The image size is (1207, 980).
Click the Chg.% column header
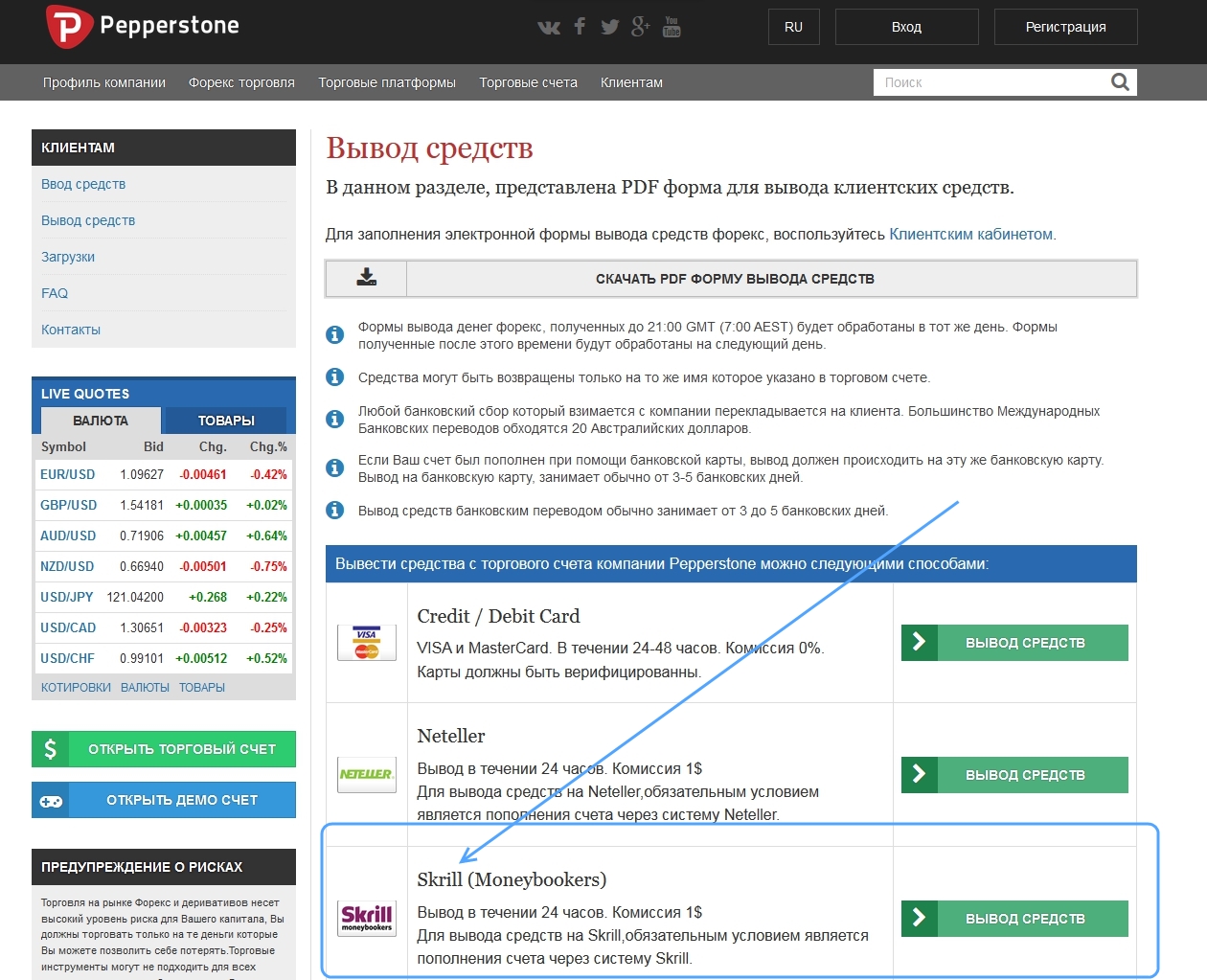(268, 446)
